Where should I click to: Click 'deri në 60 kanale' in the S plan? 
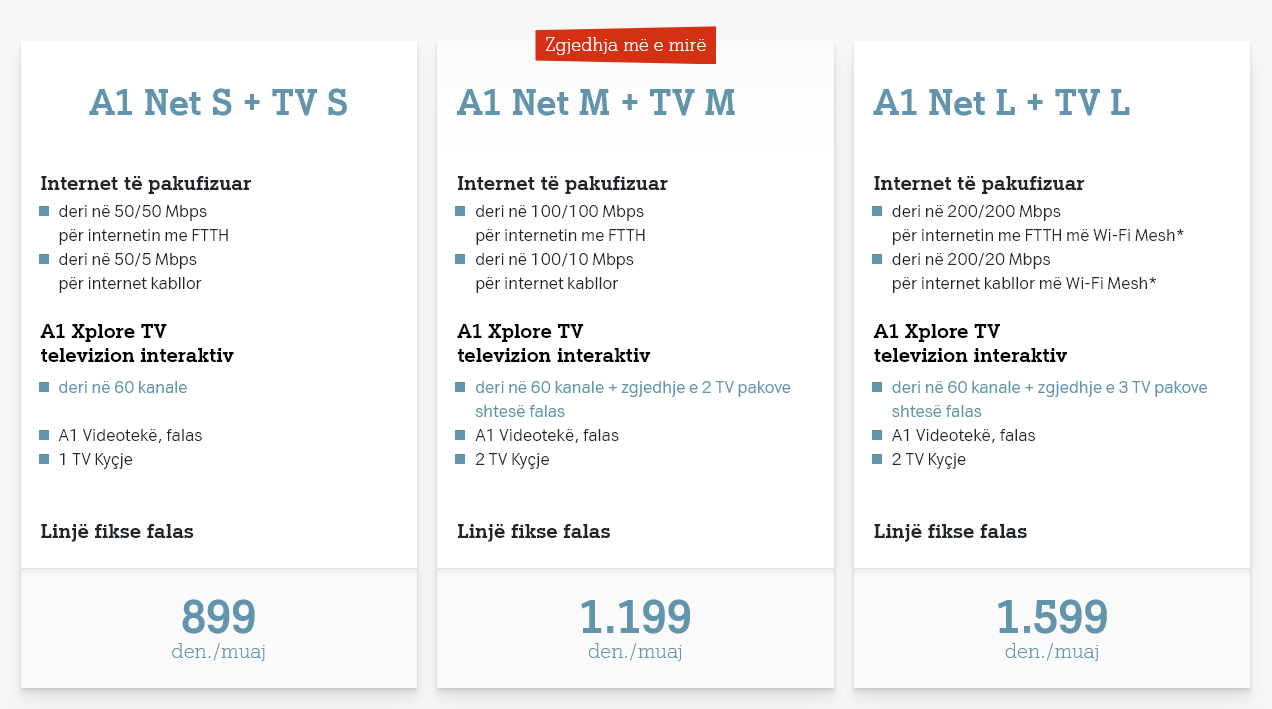click(123, 387)
